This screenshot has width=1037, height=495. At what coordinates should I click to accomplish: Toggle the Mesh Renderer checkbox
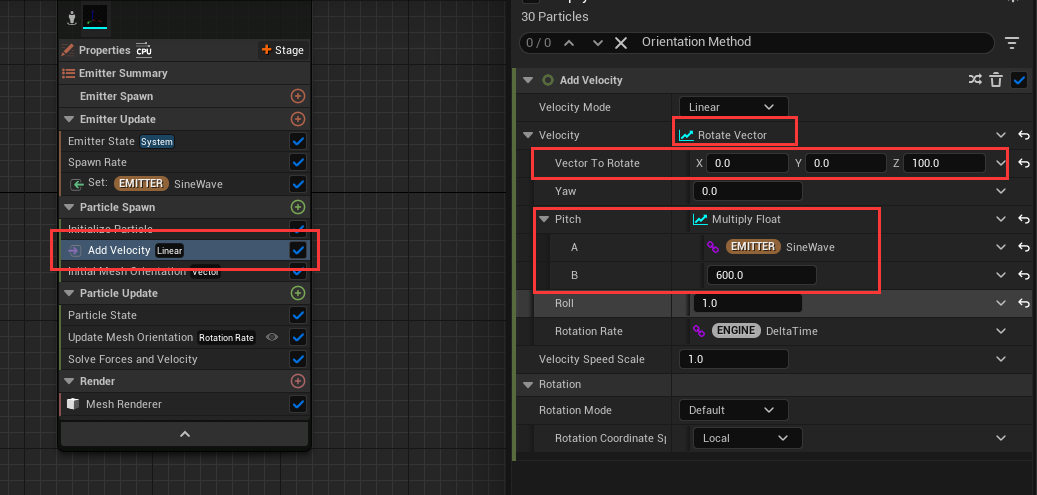click(297, 404)
